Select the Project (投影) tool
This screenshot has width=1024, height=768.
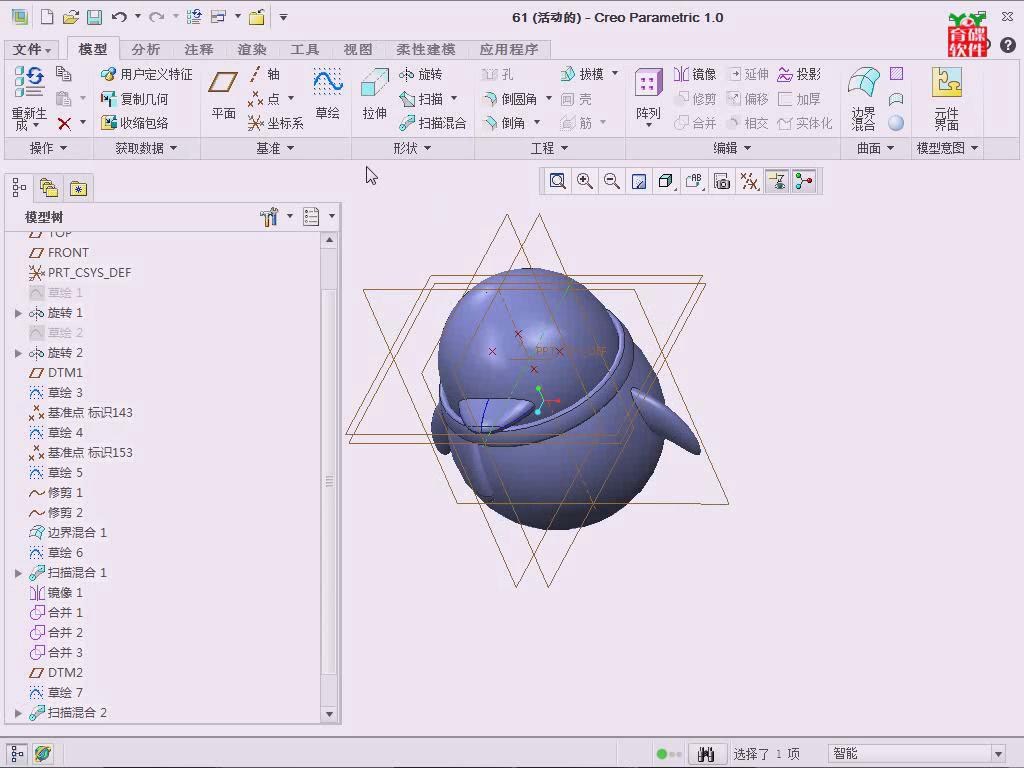tap(799, 74)
